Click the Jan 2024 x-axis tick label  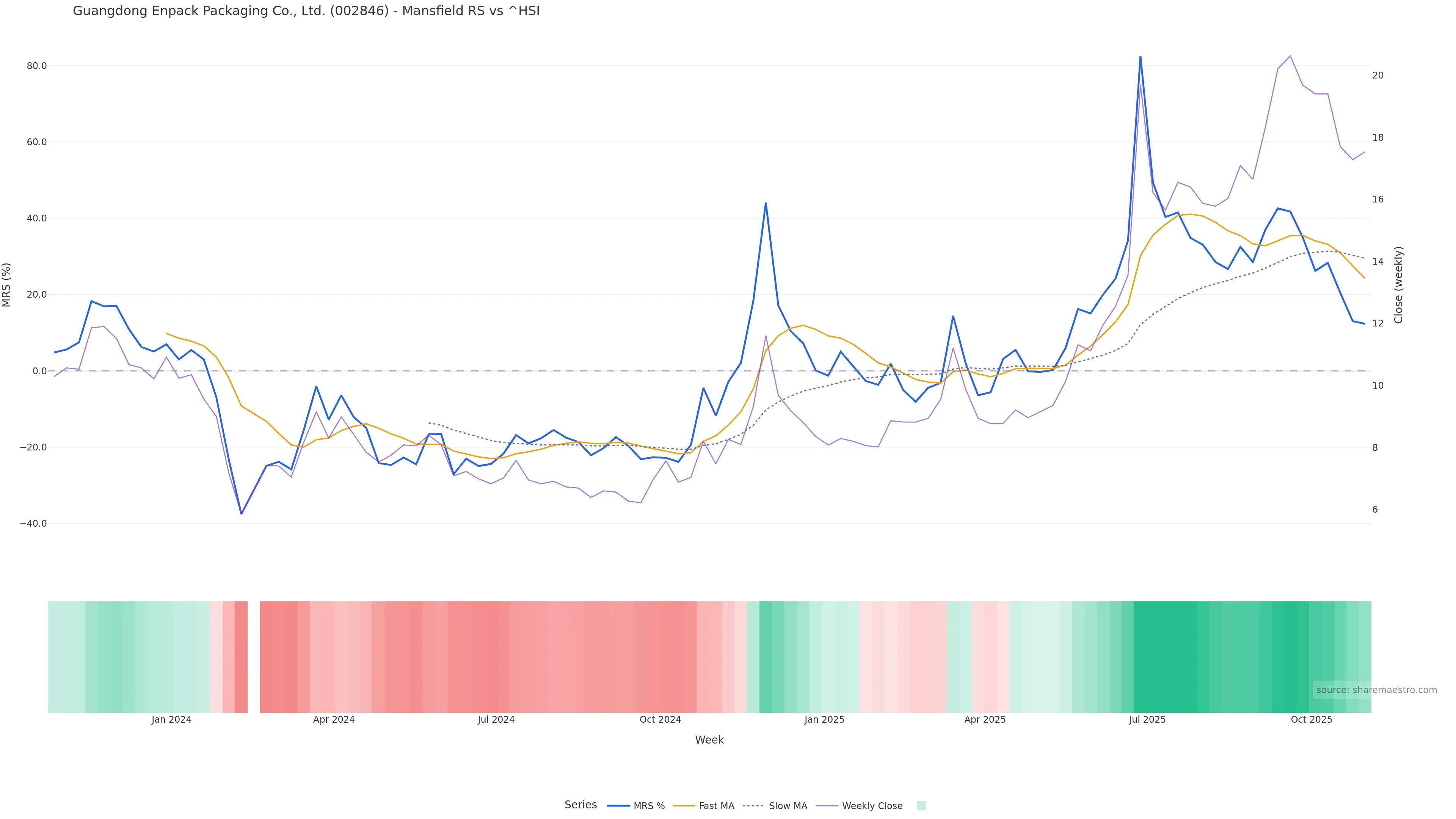[x=171, y=720]
